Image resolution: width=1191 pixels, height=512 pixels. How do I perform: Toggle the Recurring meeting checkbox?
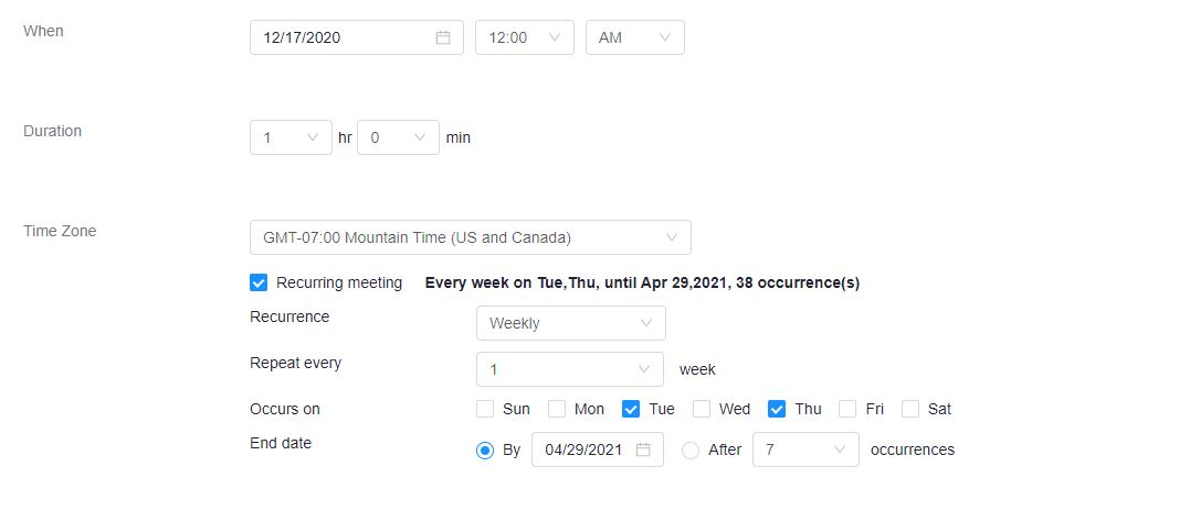click(x=258, y=283)
